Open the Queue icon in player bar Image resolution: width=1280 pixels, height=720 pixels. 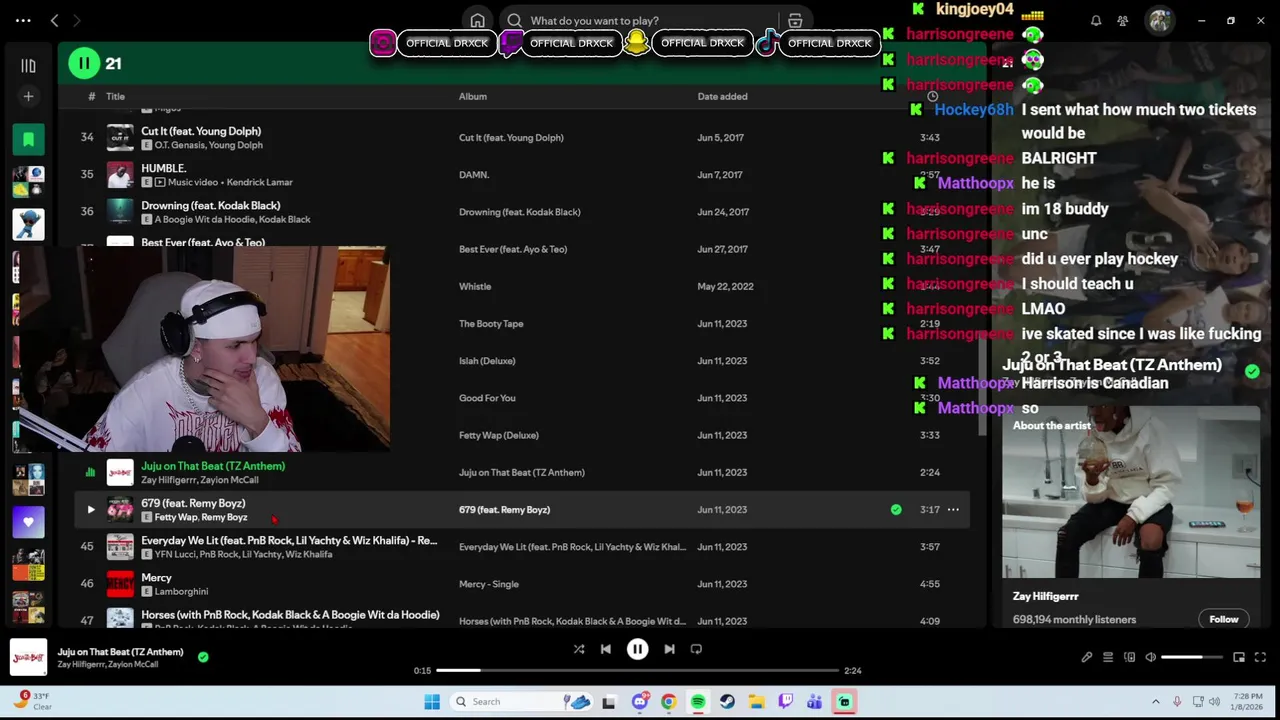pyautogui.click(x=1108, y=657)
